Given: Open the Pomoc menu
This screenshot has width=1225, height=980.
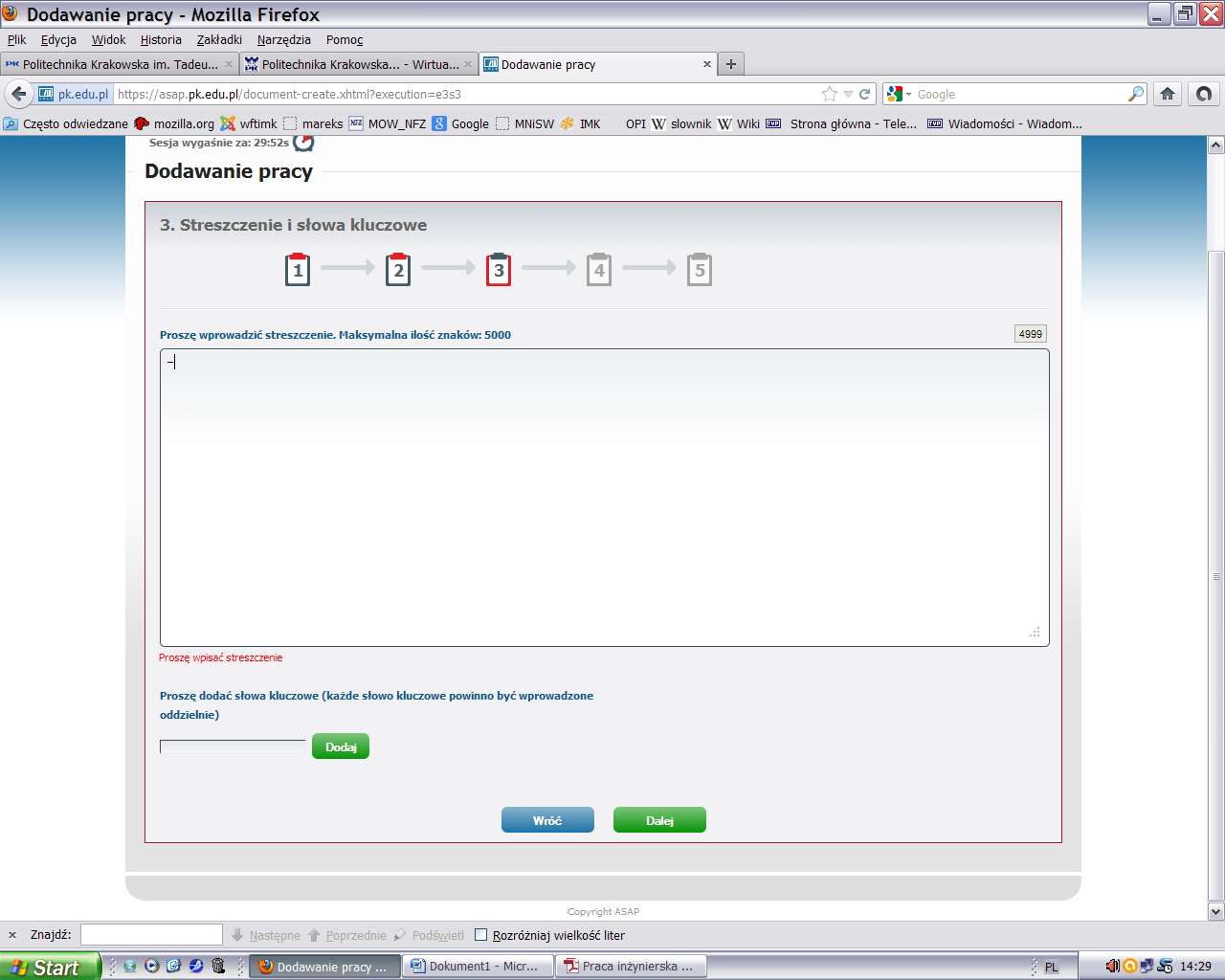Looking at the screenshot, I should (345, 39).
